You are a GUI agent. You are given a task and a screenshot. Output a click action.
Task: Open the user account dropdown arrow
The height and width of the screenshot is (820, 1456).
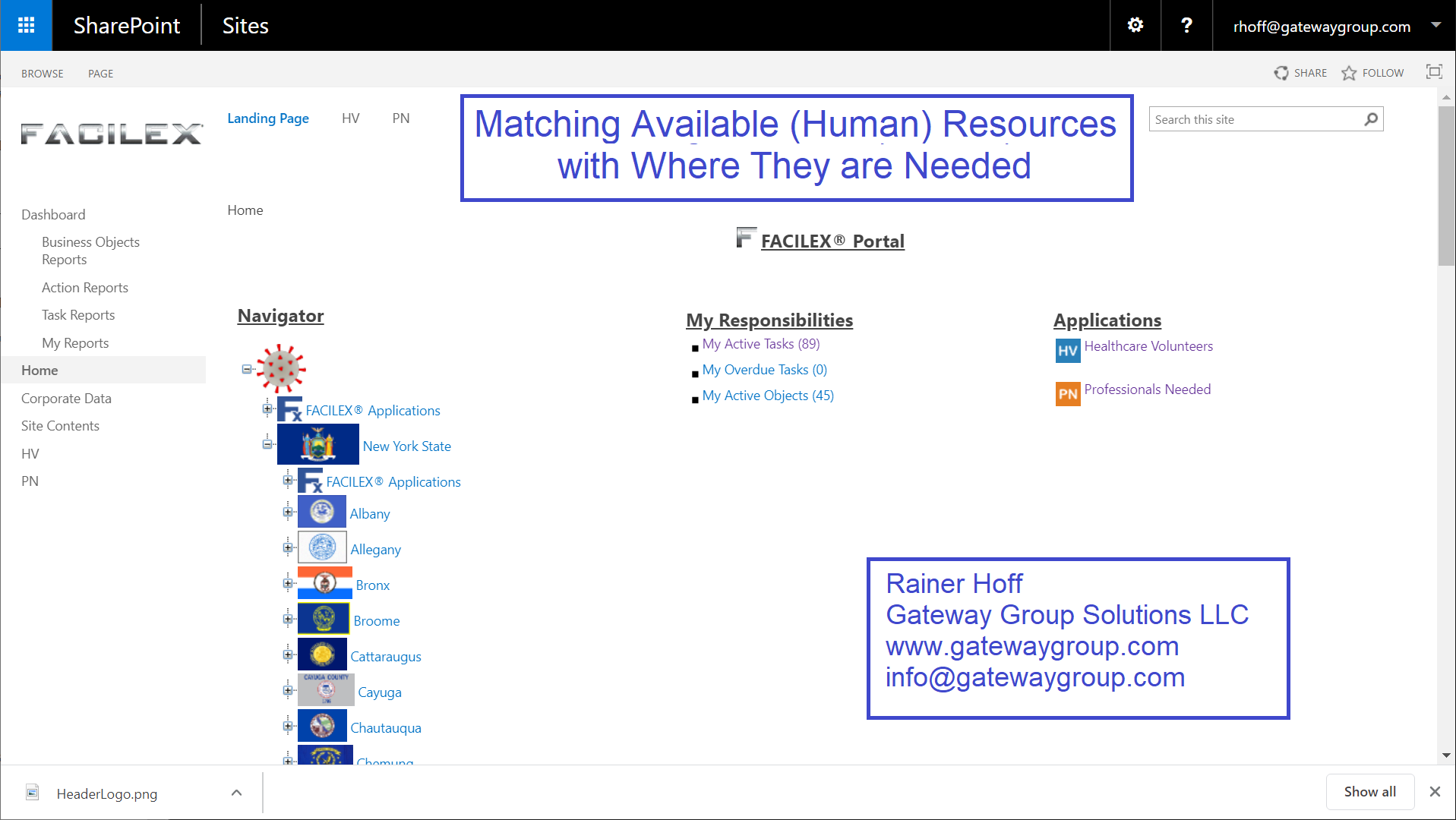click(x=1435, y=25)
